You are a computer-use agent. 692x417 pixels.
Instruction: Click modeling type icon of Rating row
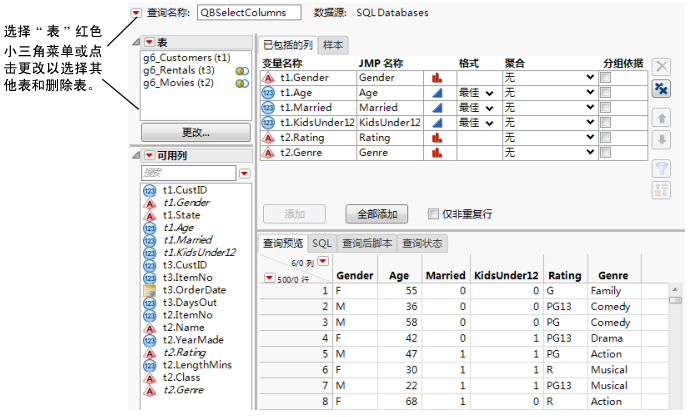click(x=437, y=138)
